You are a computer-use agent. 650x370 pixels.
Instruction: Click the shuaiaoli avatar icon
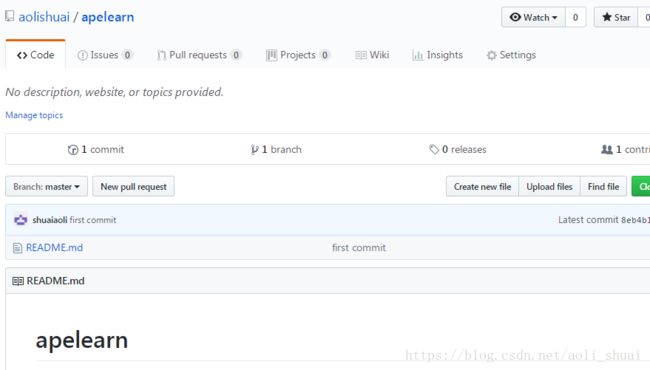[x=21, y=220]
